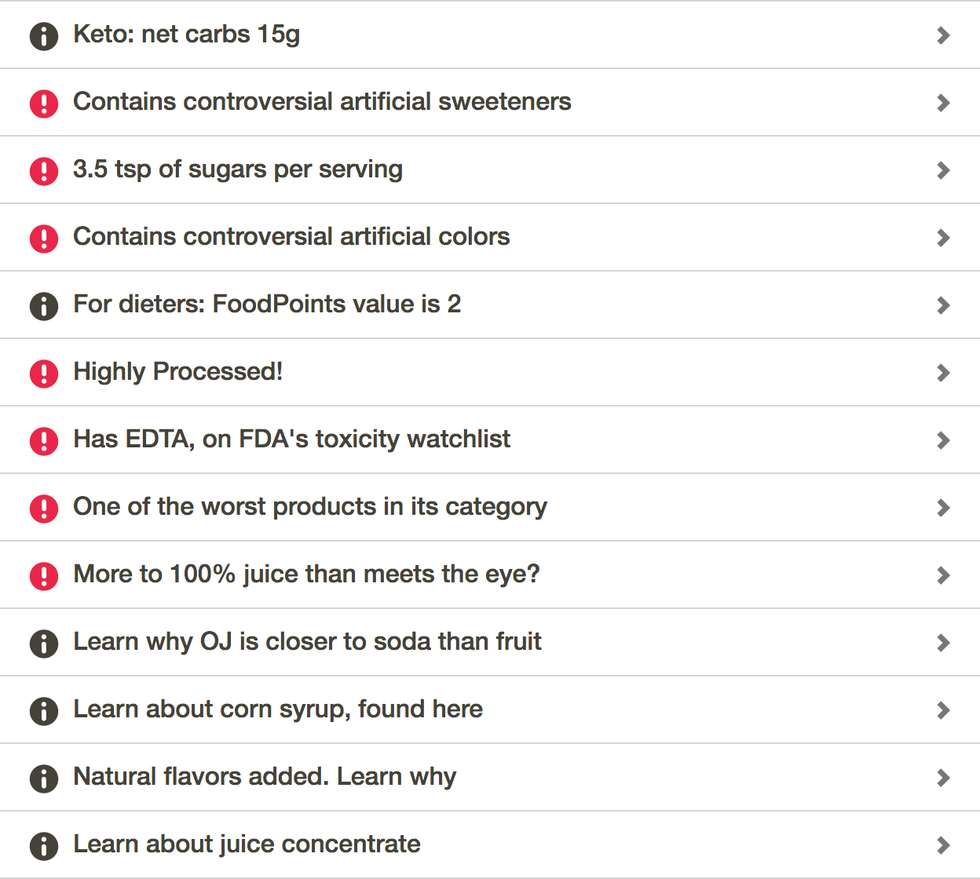This screenshot has height=879, width=980.
Task: Click info icon beside FoodPoints value
Action: tap(44, 306)
